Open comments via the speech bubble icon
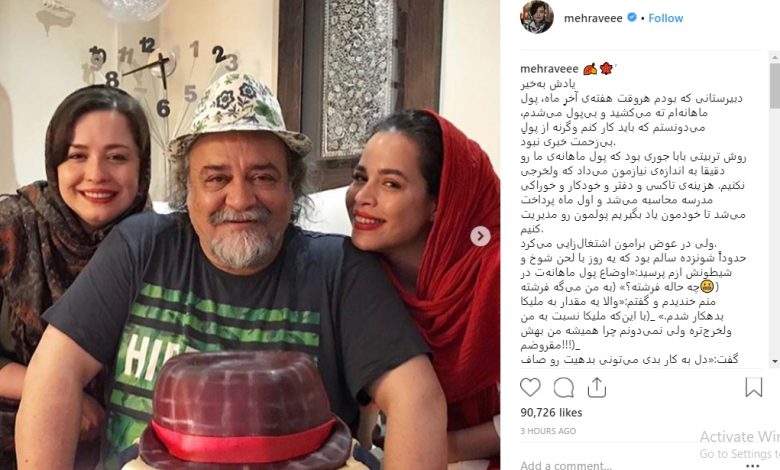Image resolution: width=780 pixels, height=470 pixels. (x=564, y=387)
